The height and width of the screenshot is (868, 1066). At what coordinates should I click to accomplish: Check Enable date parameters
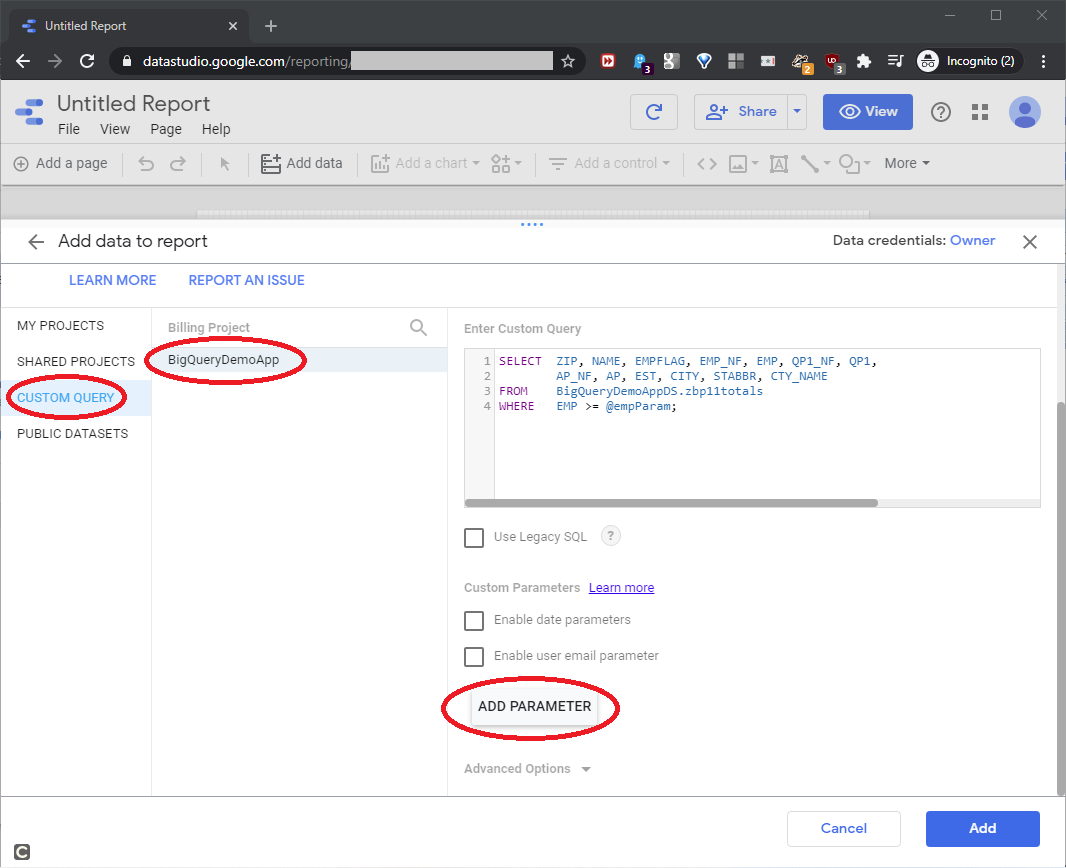pyautogui.click(x=474, y=620)
